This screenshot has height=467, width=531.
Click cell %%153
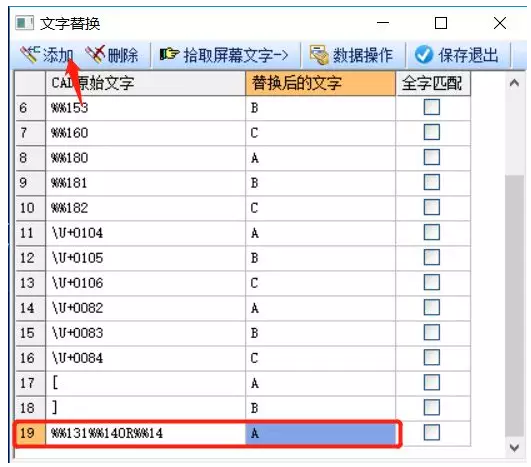[x=145, y=108]
